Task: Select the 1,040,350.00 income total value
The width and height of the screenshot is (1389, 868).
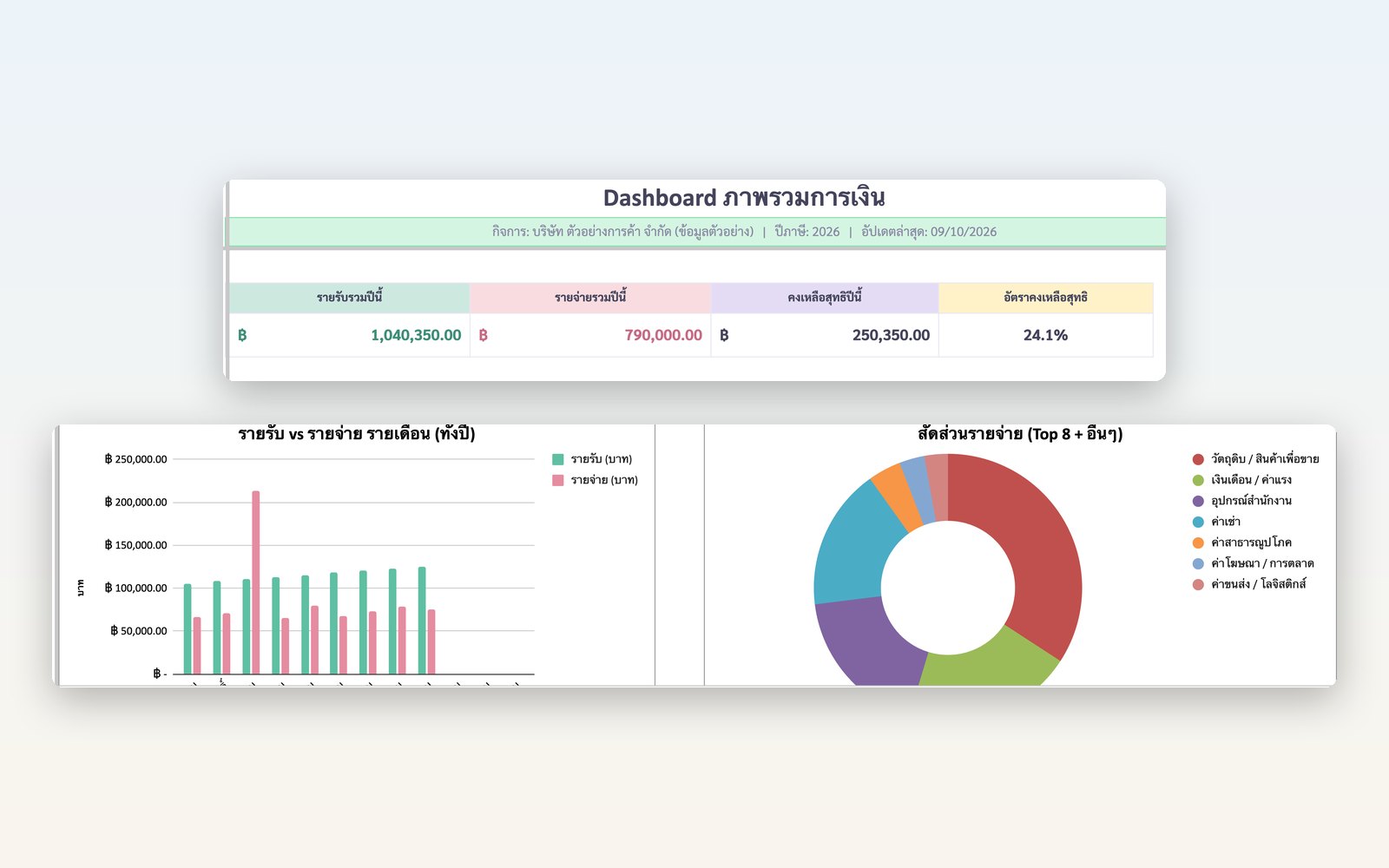Action: [x=416, y=335]
